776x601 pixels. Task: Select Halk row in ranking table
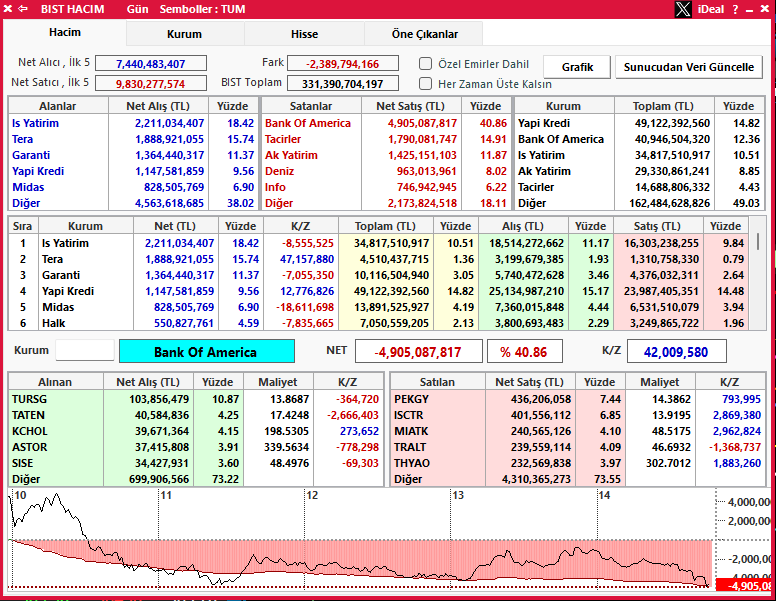pos(378,323)
